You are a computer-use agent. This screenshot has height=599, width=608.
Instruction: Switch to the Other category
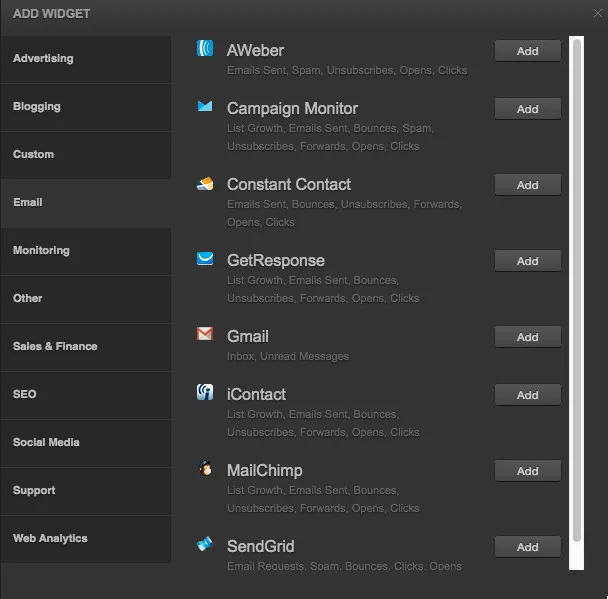(86, 299)
